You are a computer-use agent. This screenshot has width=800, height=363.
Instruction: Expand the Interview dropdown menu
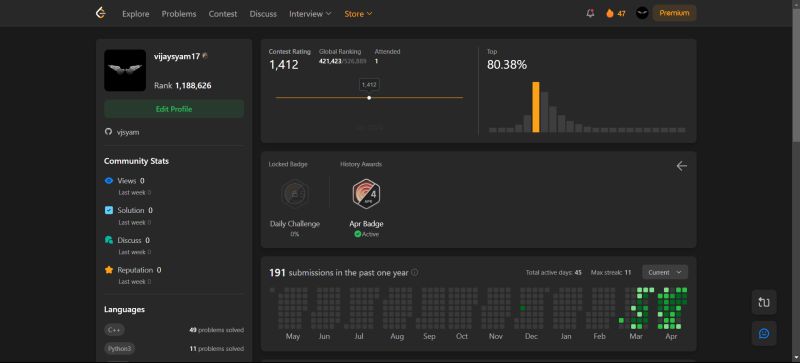[310, 14]
